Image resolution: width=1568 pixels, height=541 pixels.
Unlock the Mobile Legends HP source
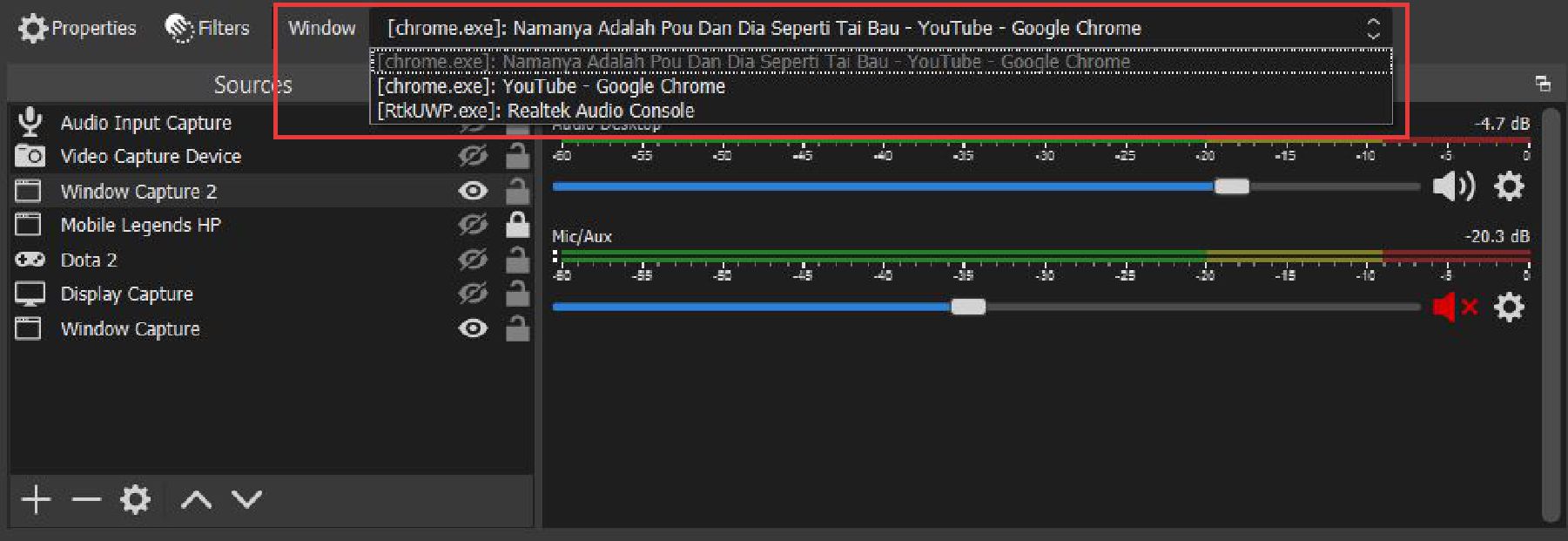[518, 224]
